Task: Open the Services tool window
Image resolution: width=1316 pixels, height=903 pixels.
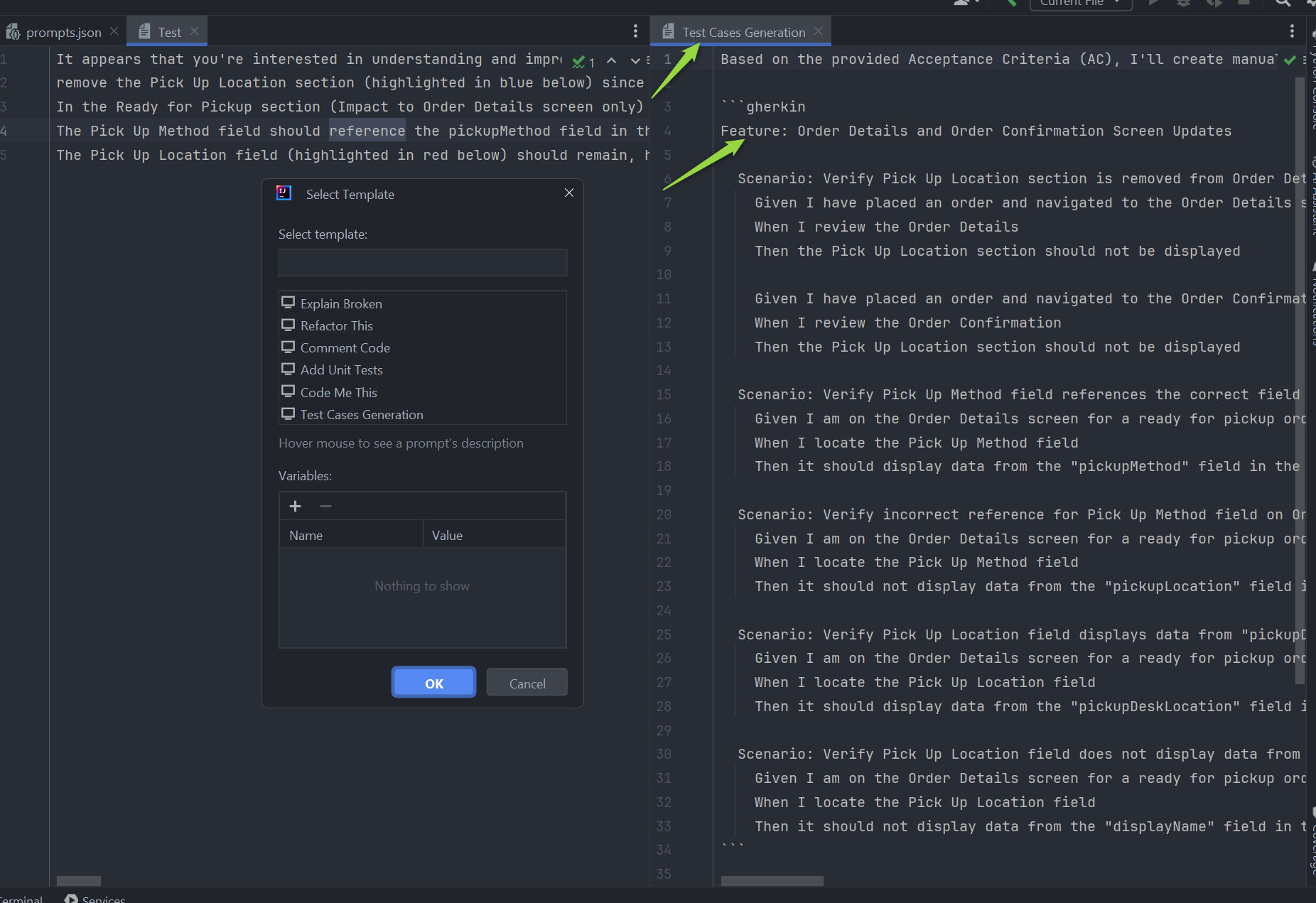Action: point(95,898)
